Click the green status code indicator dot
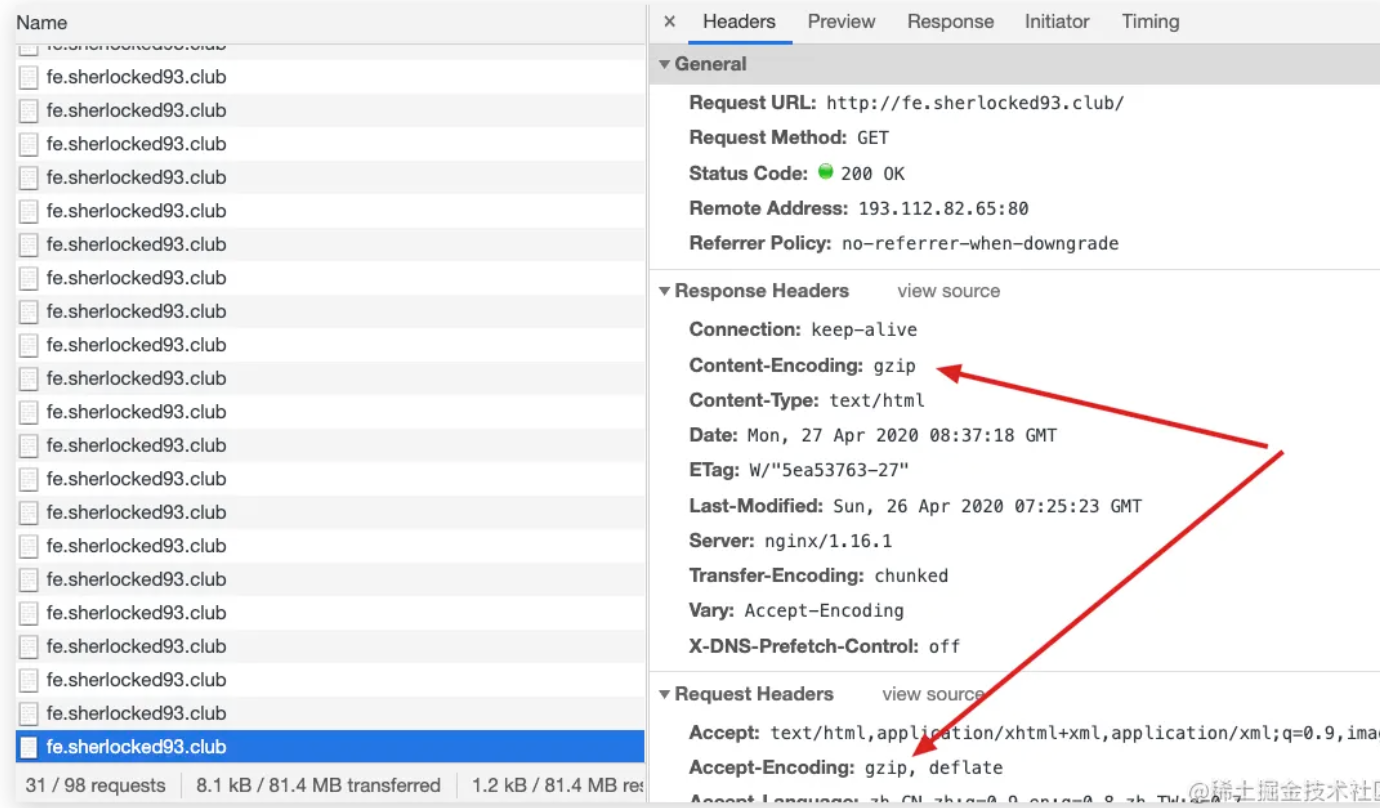The image size is (1380, 808). point(826,172)
